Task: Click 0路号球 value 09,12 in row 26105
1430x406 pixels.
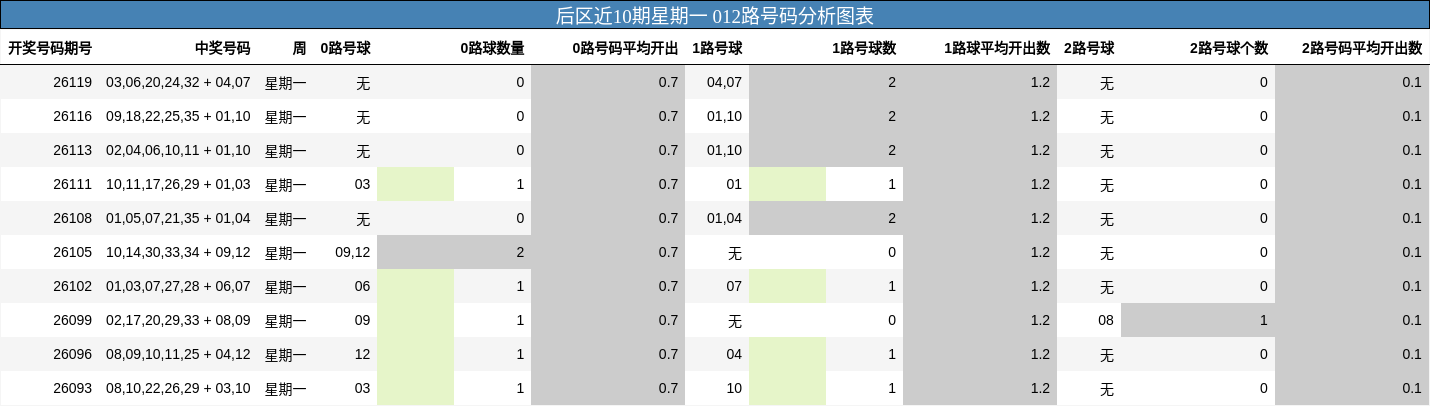Action: (353, 252)
